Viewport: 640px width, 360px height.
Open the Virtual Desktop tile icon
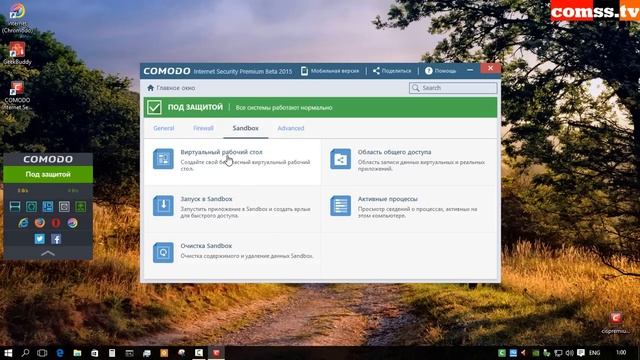(x=163, y=159)
